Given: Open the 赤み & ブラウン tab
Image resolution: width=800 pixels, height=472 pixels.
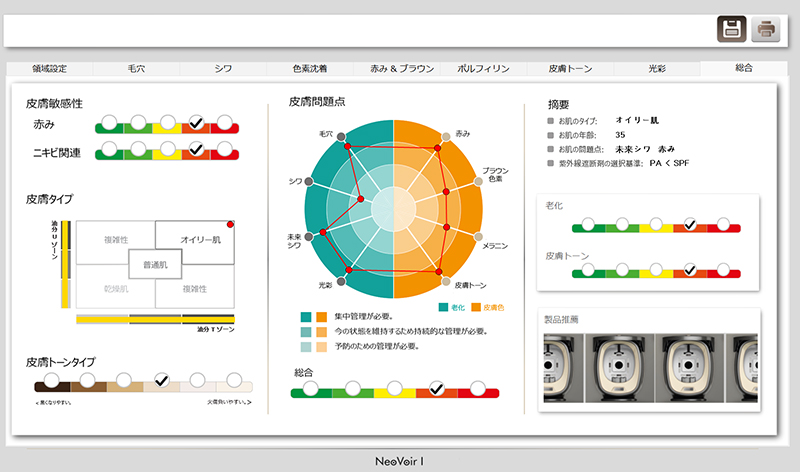Looking at the screenshot, I should point(402,68).
